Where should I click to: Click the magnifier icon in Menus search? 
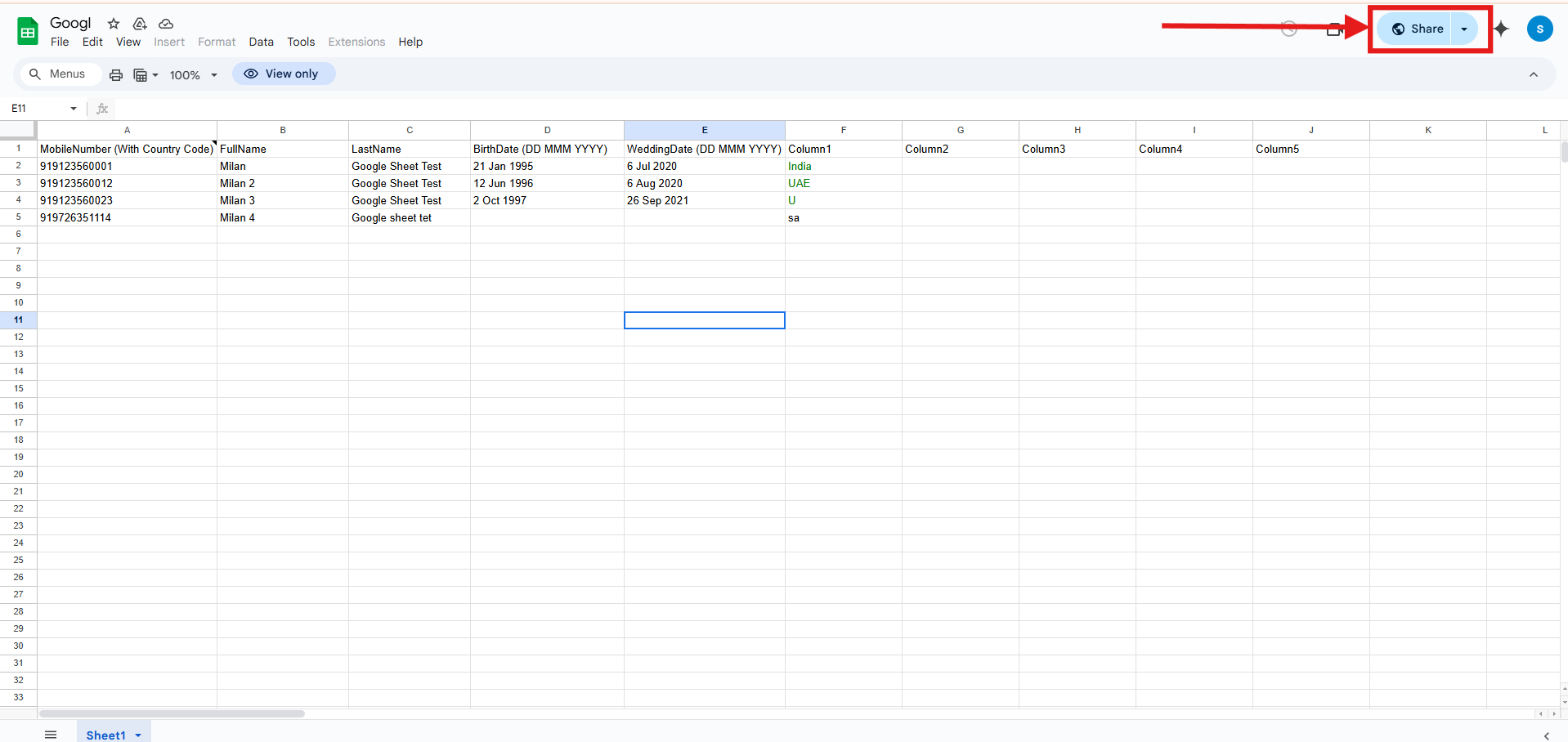tap(34, 74)
